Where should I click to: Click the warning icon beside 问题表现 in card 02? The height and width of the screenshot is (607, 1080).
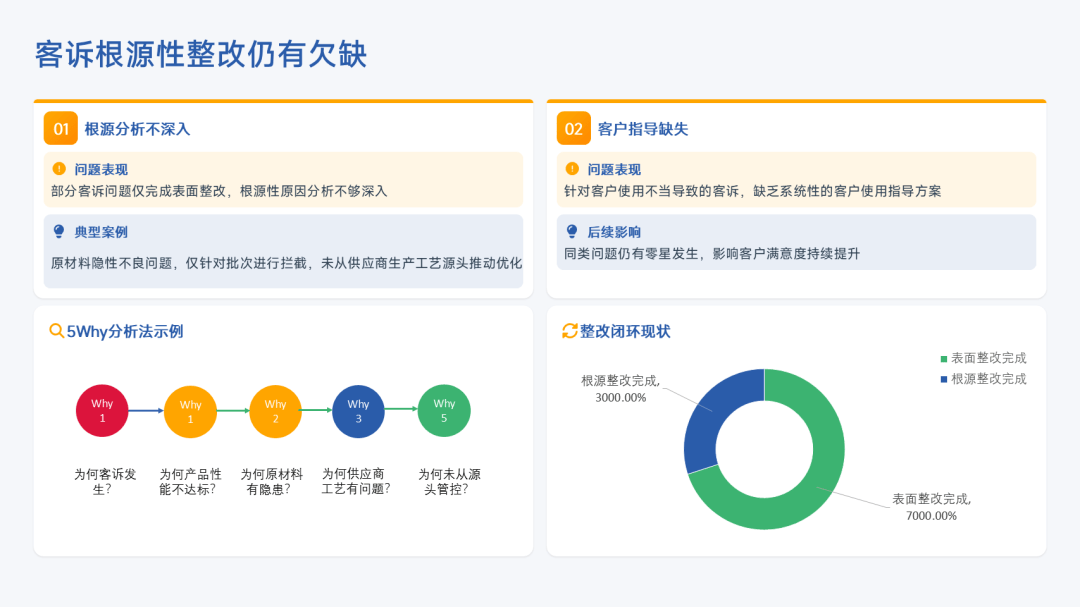coord(572,169)
